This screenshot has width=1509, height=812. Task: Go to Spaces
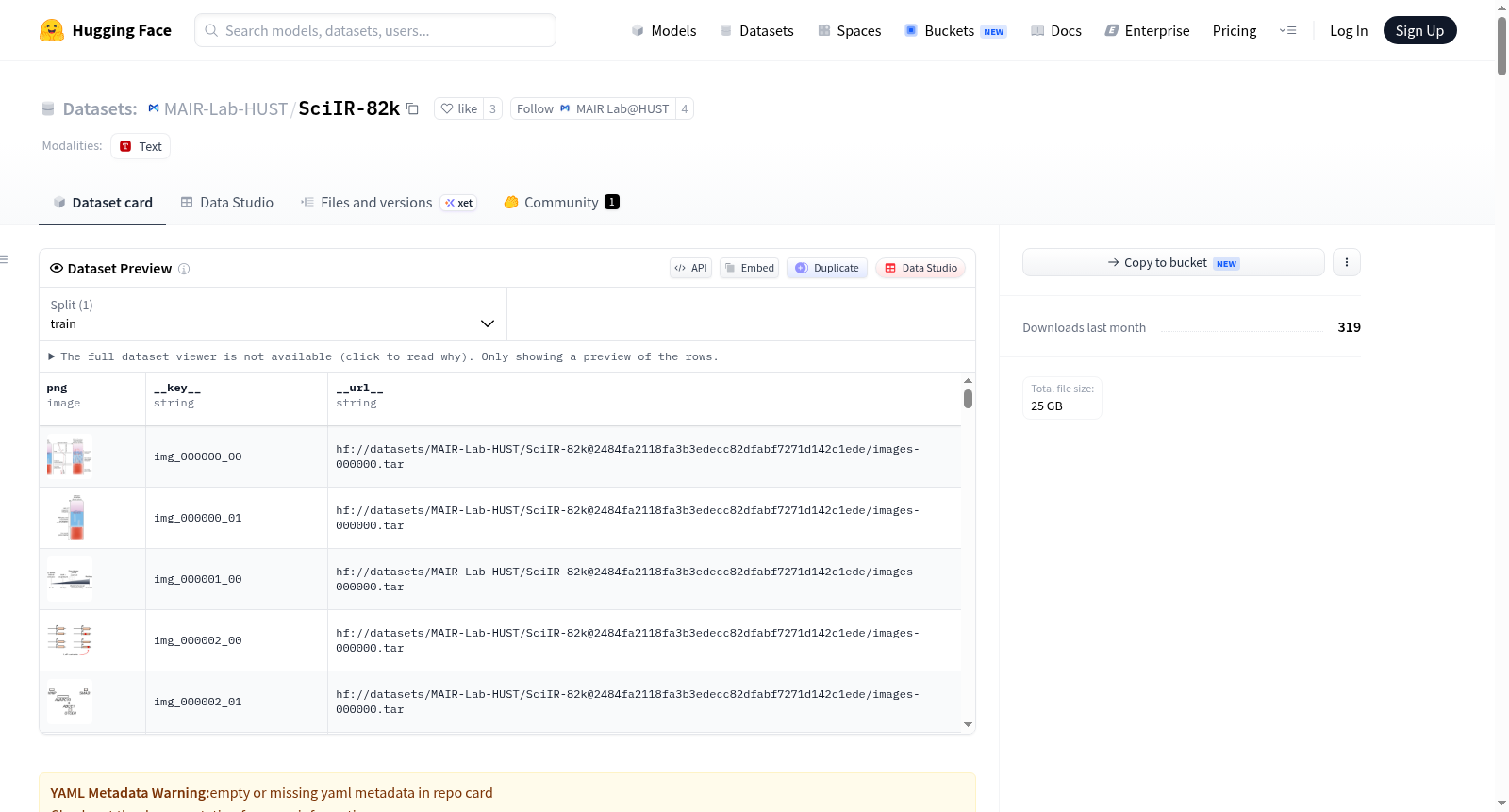coord(849,30)
